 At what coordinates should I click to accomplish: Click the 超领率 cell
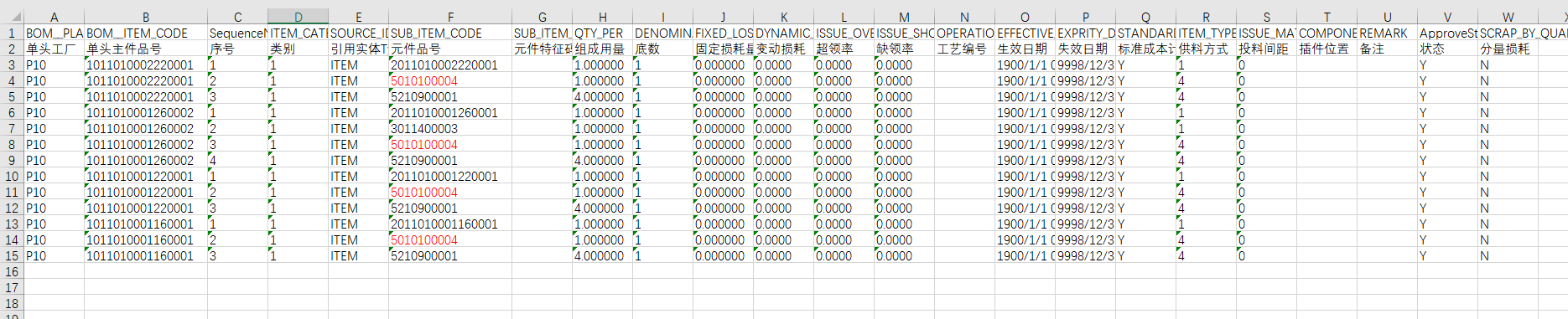[x=844, y=49]
